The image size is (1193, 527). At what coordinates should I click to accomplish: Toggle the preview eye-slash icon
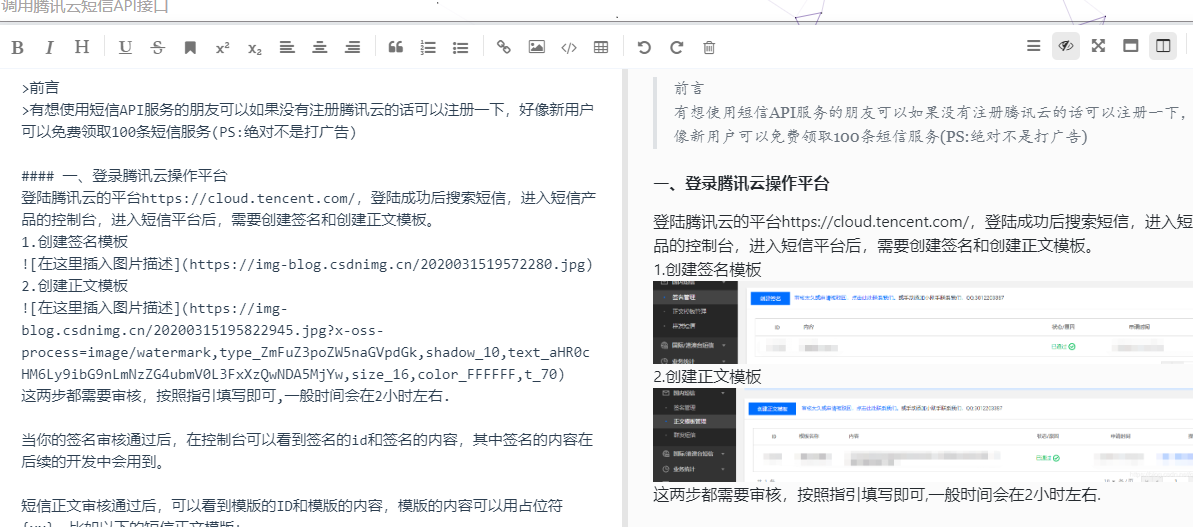click(x=1066, y=46)
